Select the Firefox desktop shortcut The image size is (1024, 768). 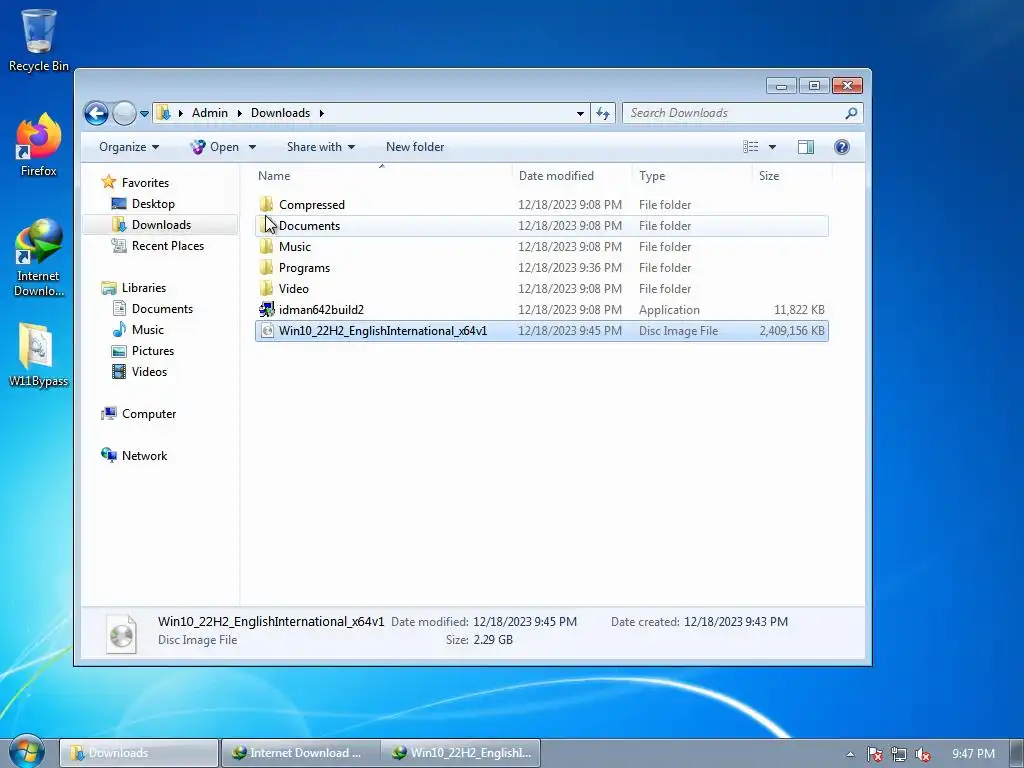39,145
